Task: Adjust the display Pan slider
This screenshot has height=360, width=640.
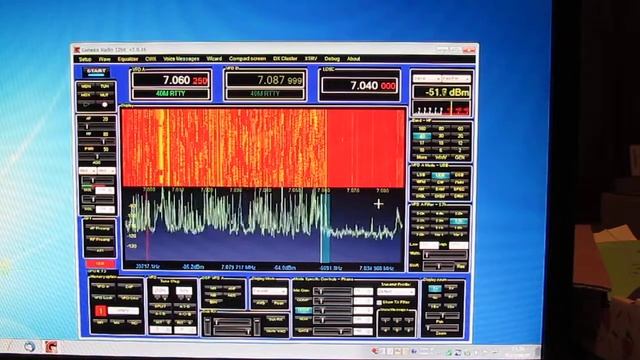Action: coord(442,316)
